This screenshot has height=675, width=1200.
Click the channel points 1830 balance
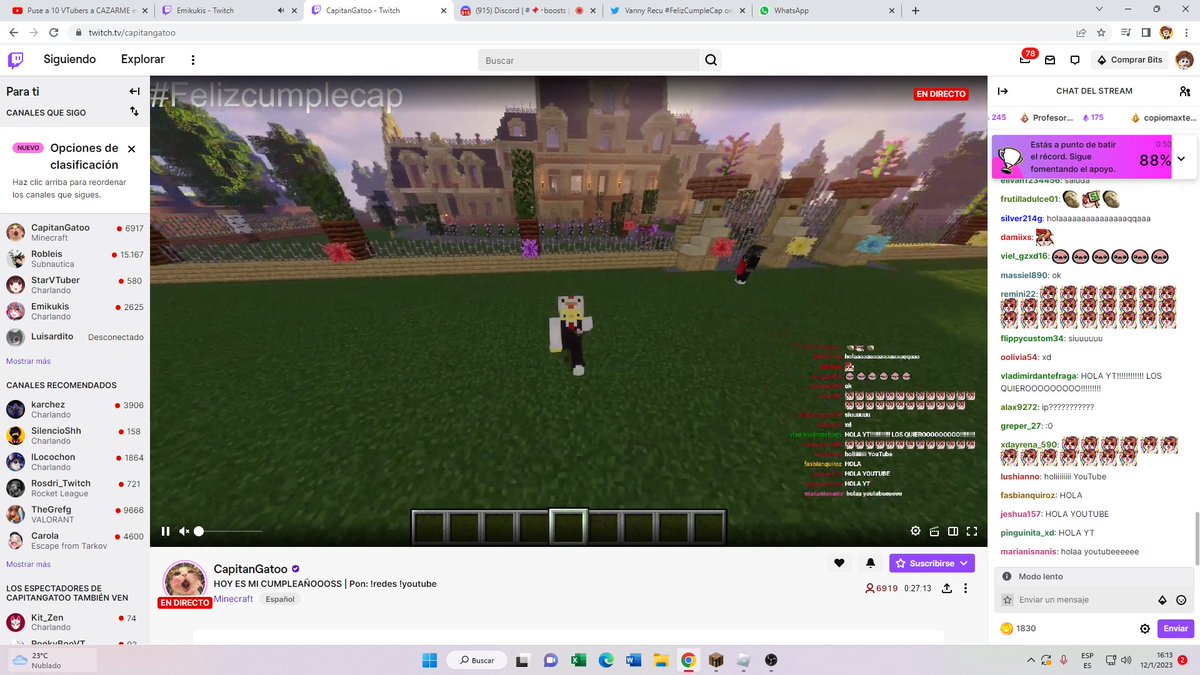click(1018, 629)
